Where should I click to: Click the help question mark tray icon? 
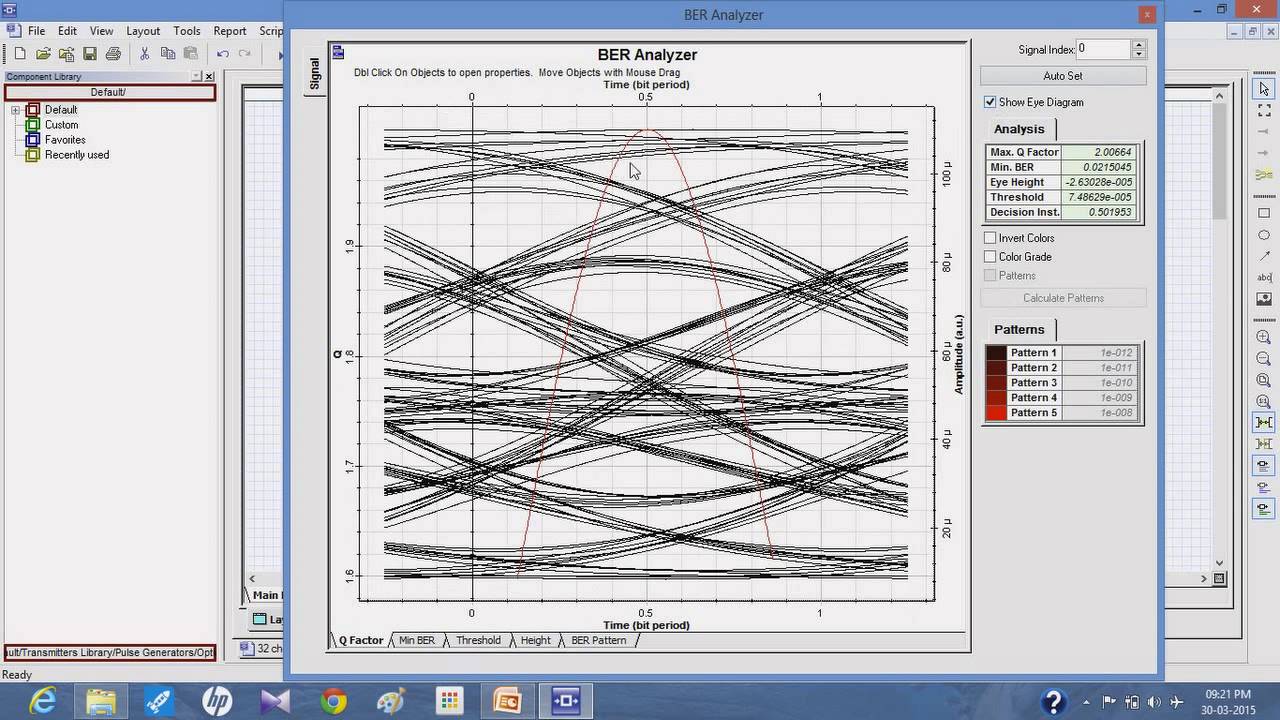point(1053,701)
